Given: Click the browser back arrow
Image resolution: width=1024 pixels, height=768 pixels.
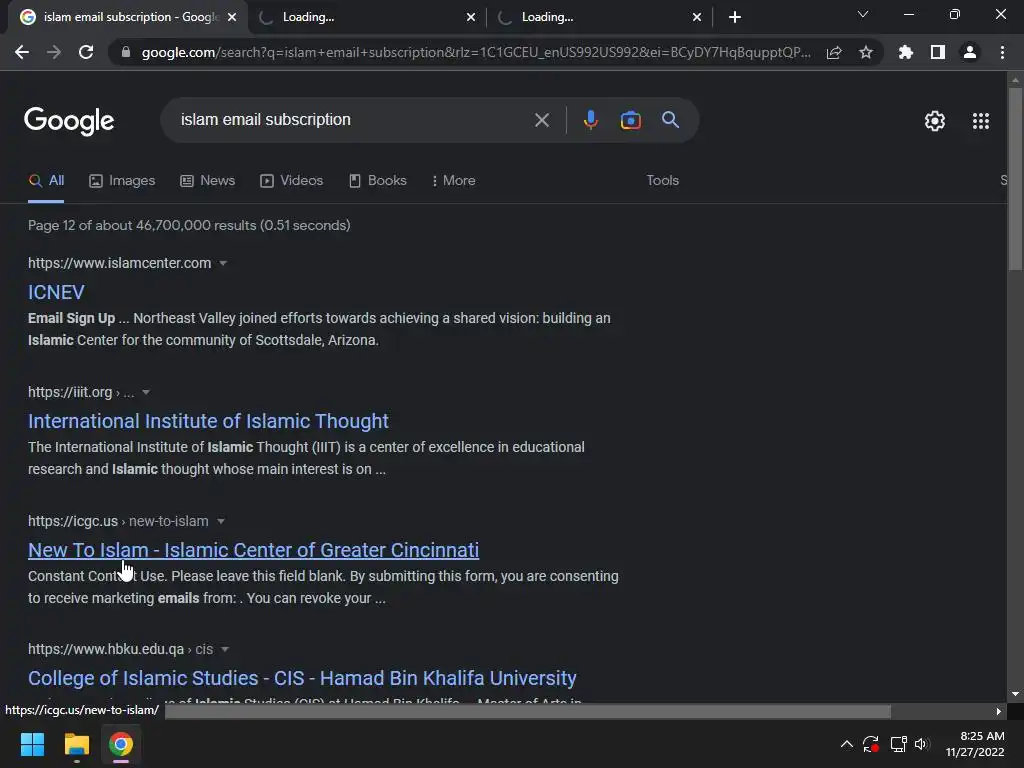Looking at the screenshot, I should [x=22, y=52].
